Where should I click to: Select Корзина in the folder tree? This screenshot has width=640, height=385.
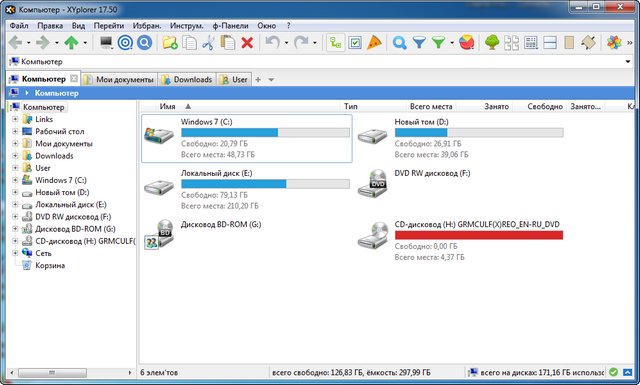tap(50, 265)
